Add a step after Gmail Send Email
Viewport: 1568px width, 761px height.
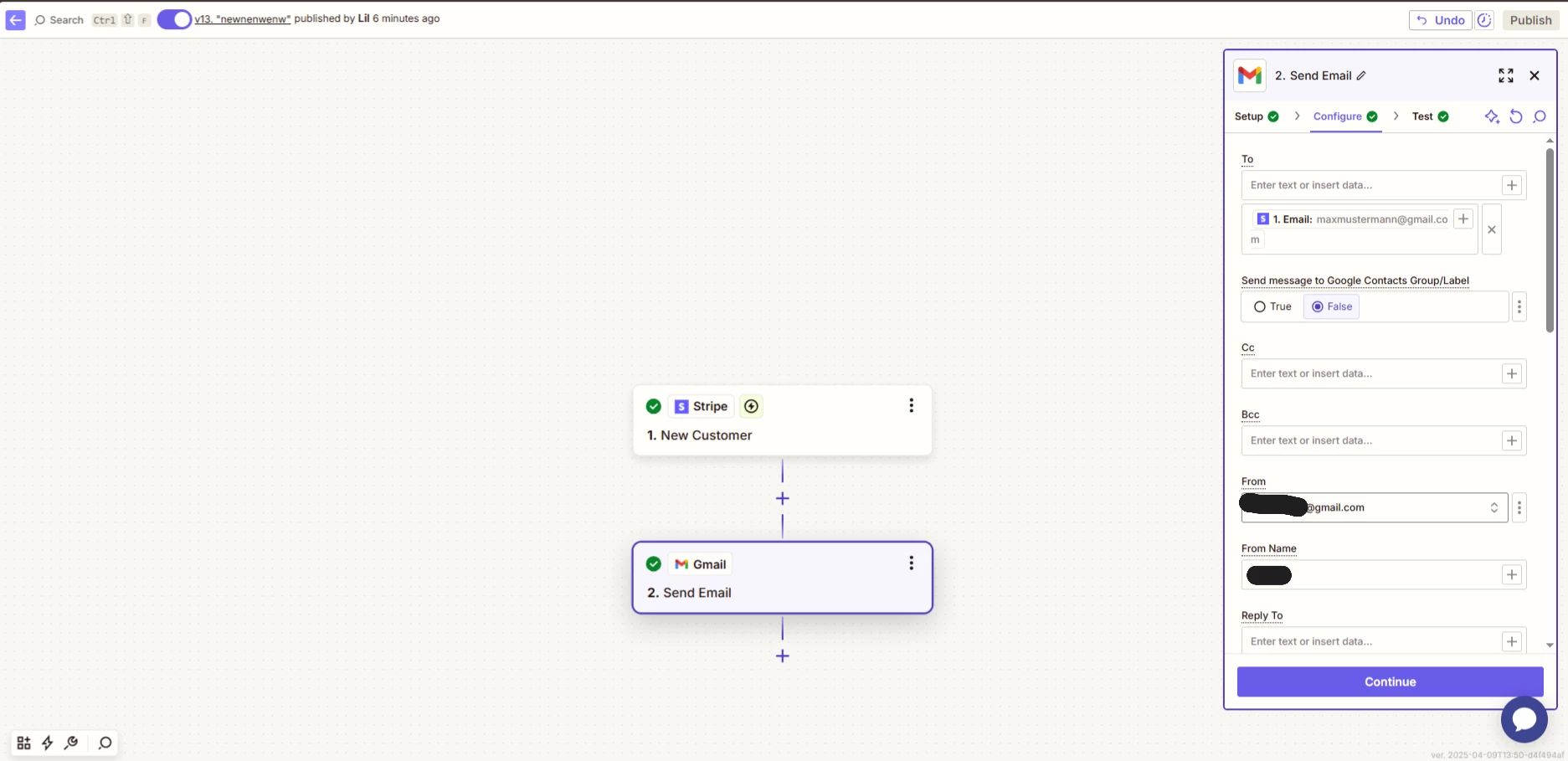782,656
